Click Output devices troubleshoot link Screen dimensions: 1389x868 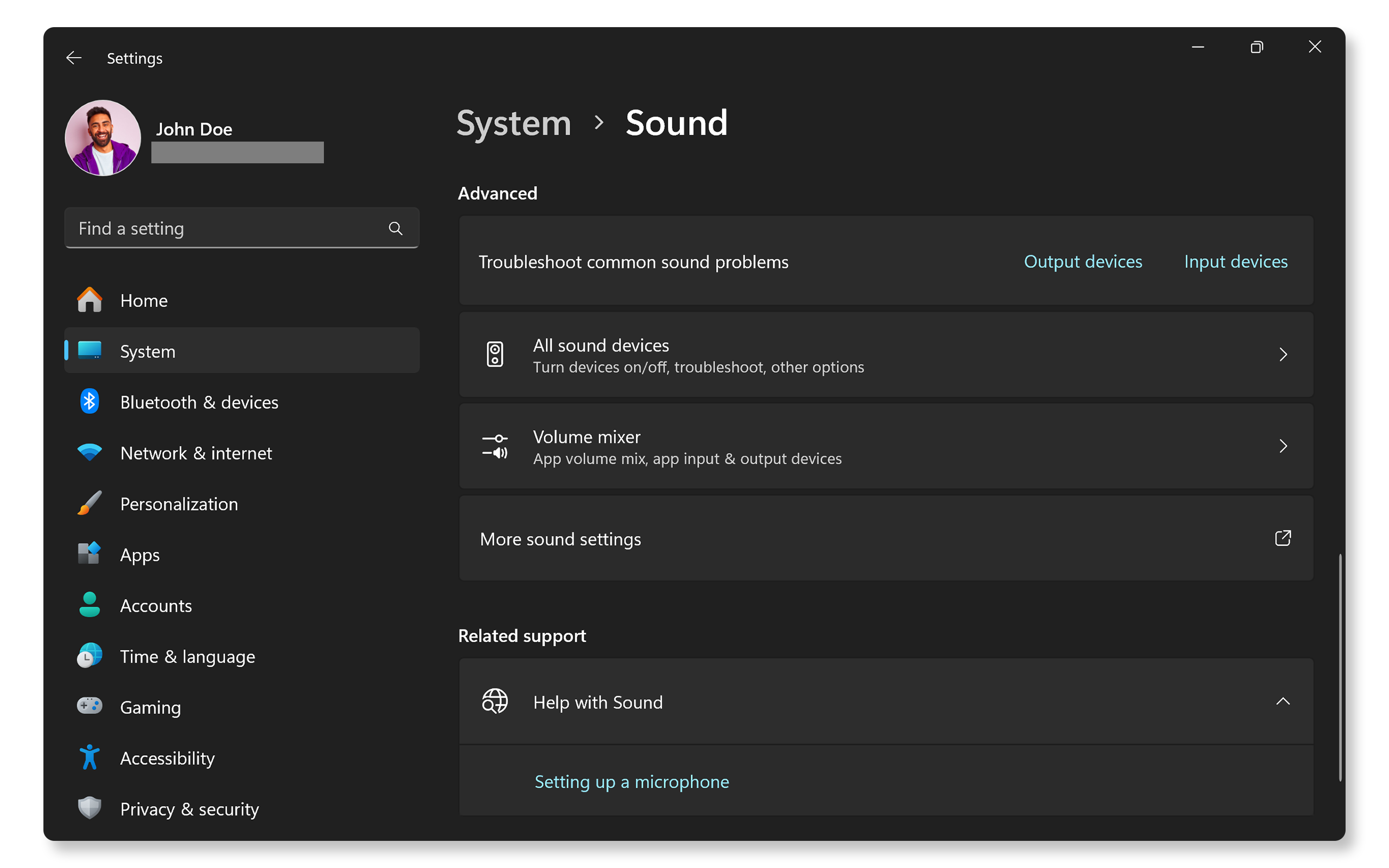[1082, 261]
